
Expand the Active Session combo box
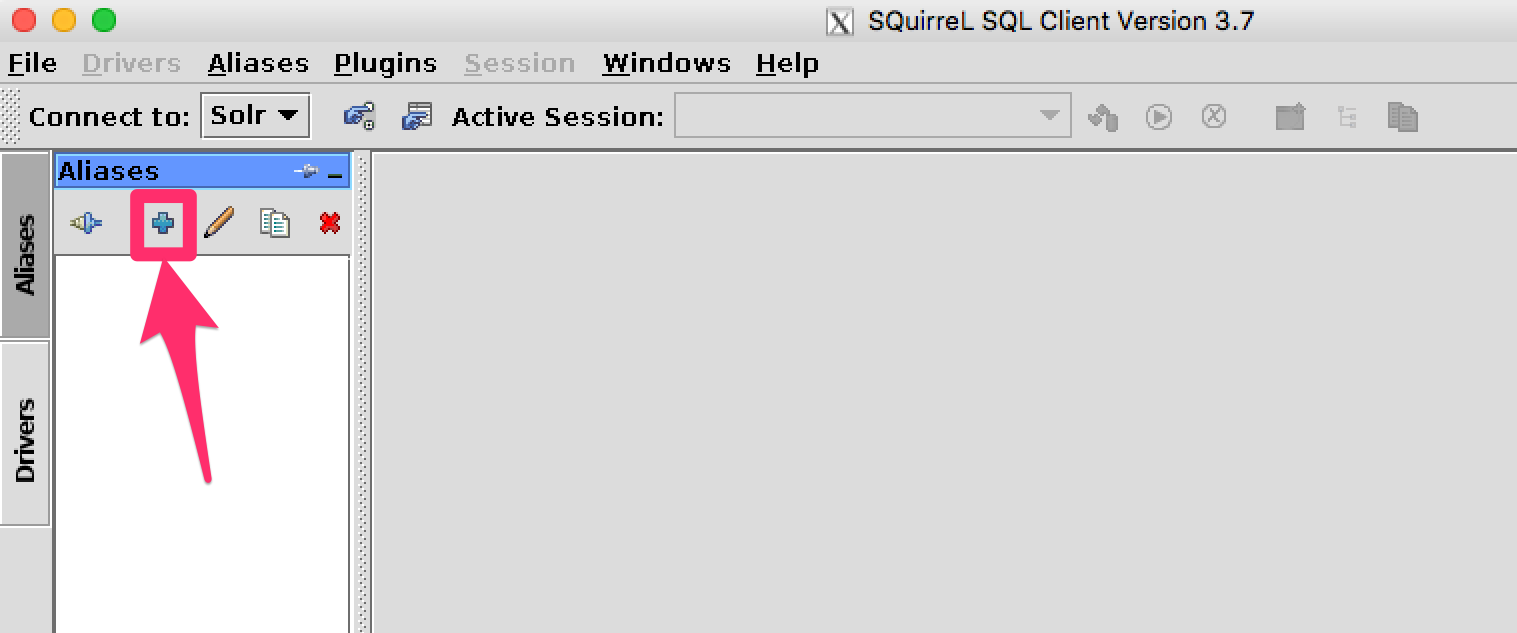1049,116
